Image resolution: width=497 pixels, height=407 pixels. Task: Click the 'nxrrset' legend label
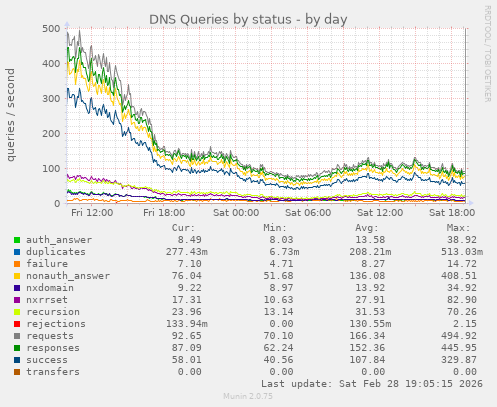tap(47, 300)
